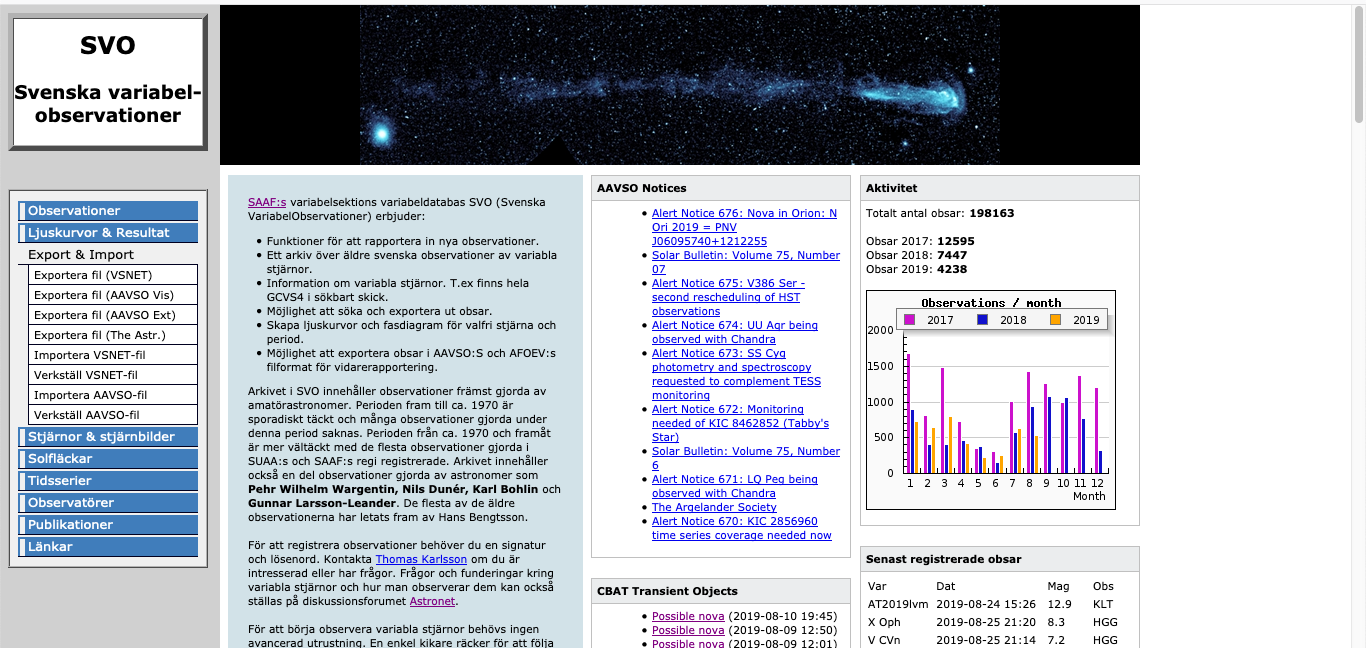
Task: Click Exportera fil (AAVSO Vis) item
Action: (x=113, y=295)
